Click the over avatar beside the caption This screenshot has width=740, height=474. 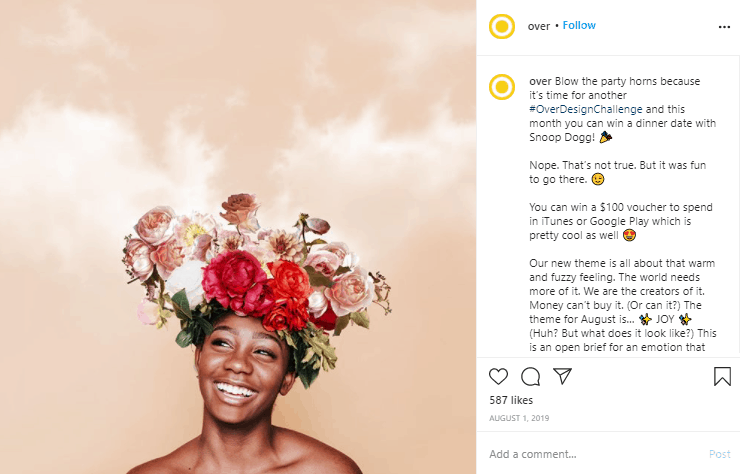coord(502,87)
